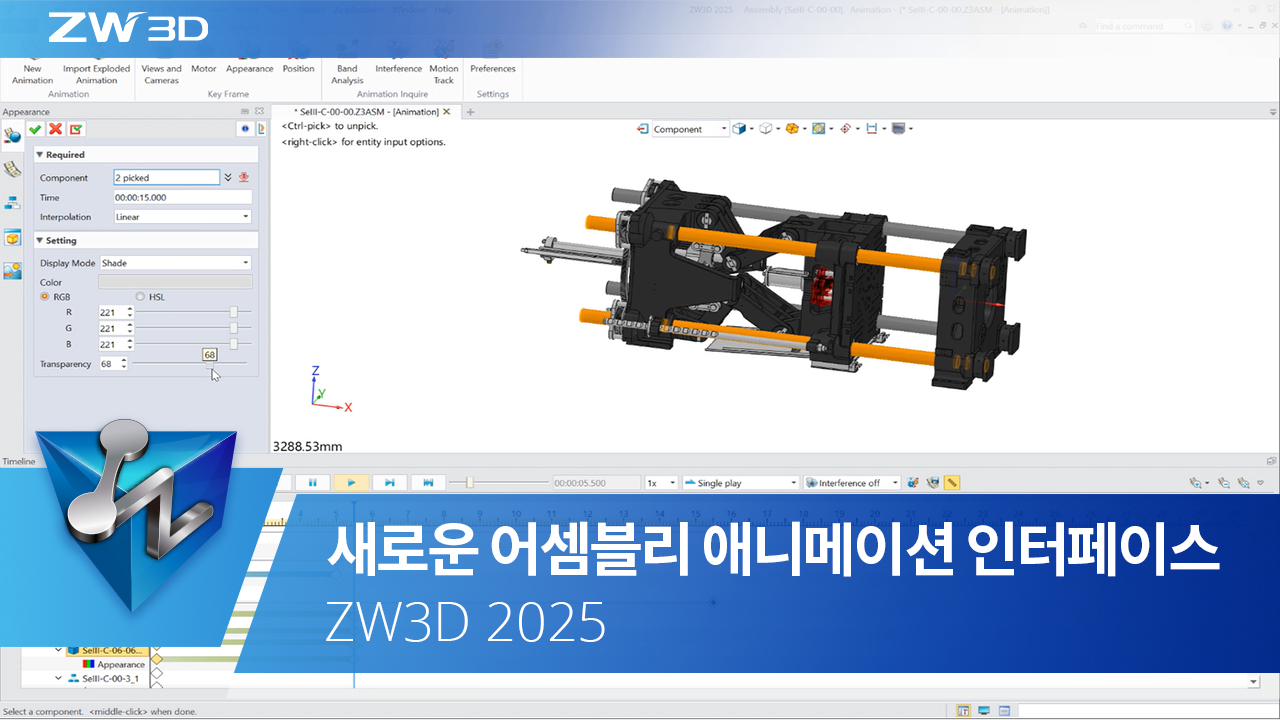The height and width of the screenshot is (720, 1280).
Task: Open the yellow cube sidebar icon
Action: [x=12, y=238]
